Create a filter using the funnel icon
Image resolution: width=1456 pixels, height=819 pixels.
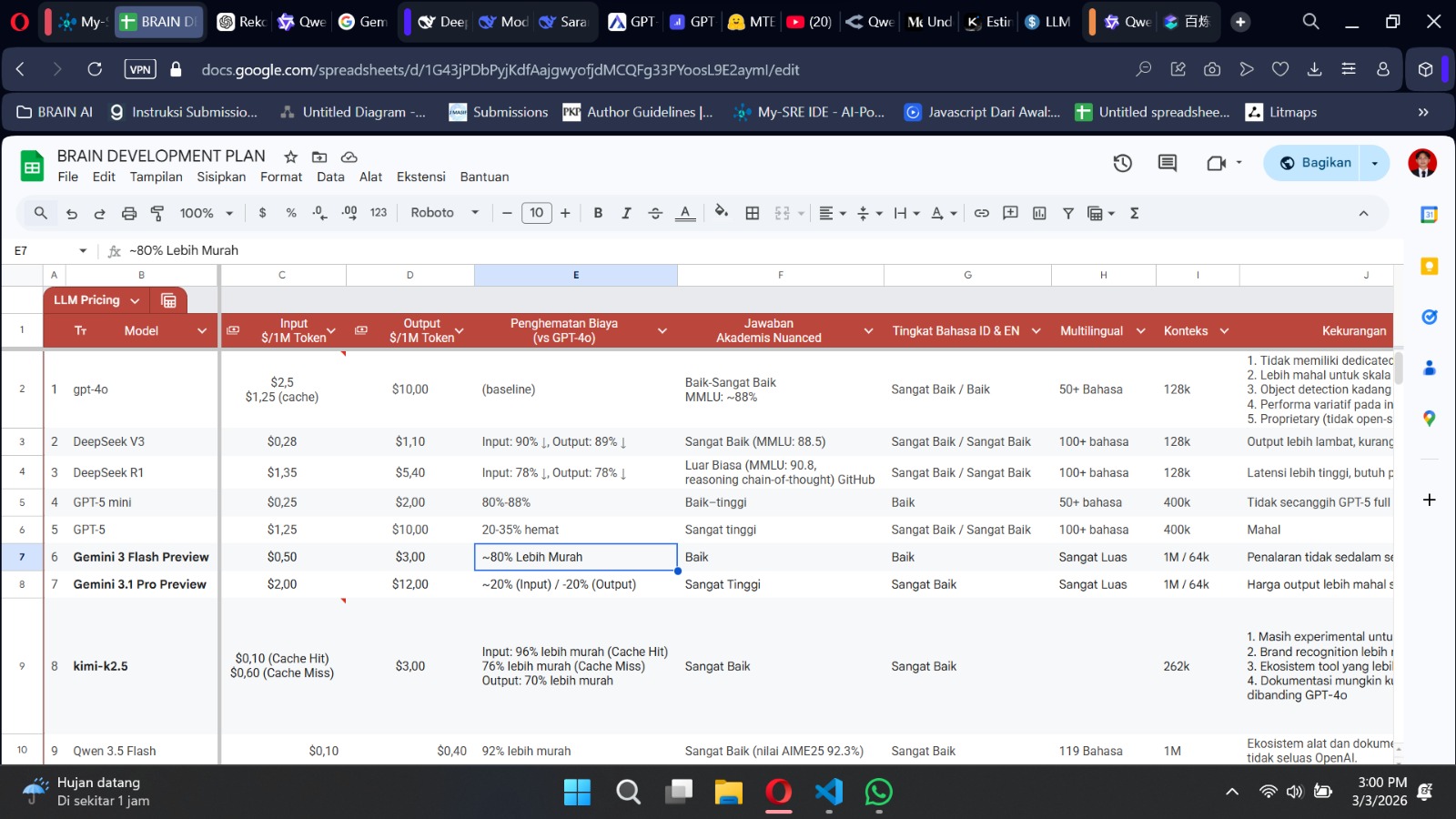(x=1068, y=213)
